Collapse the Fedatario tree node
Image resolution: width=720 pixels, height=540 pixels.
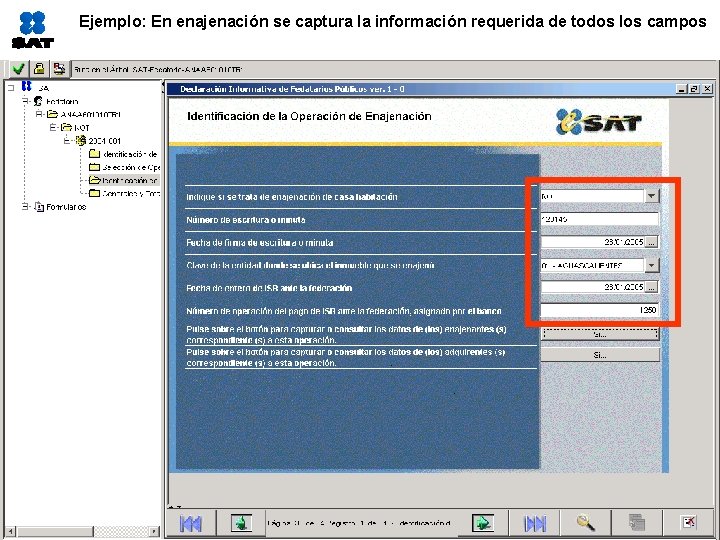click(x=25, y=101)
